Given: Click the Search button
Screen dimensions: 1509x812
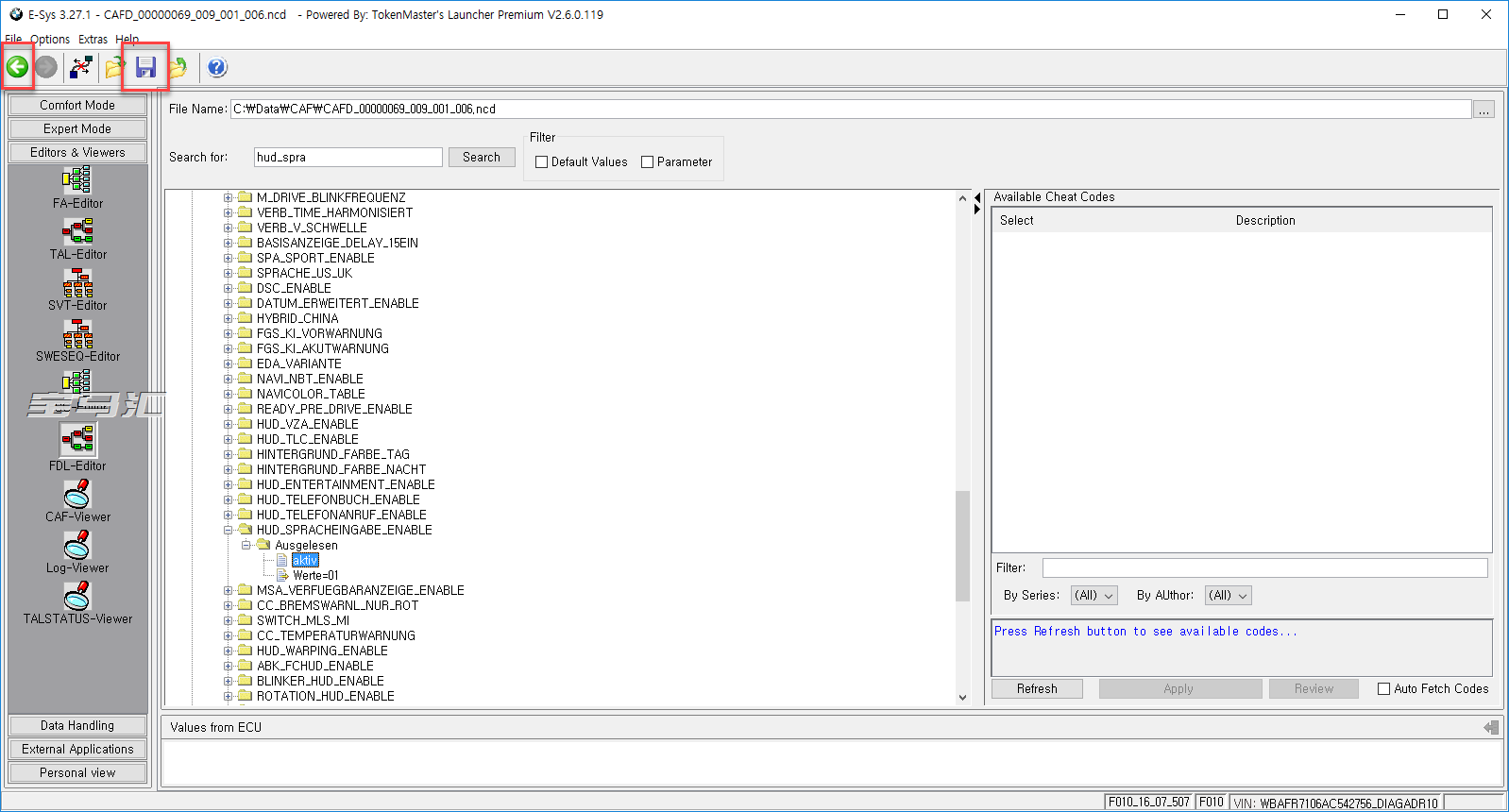Looking at the screenshot, I should click(482, 158).
